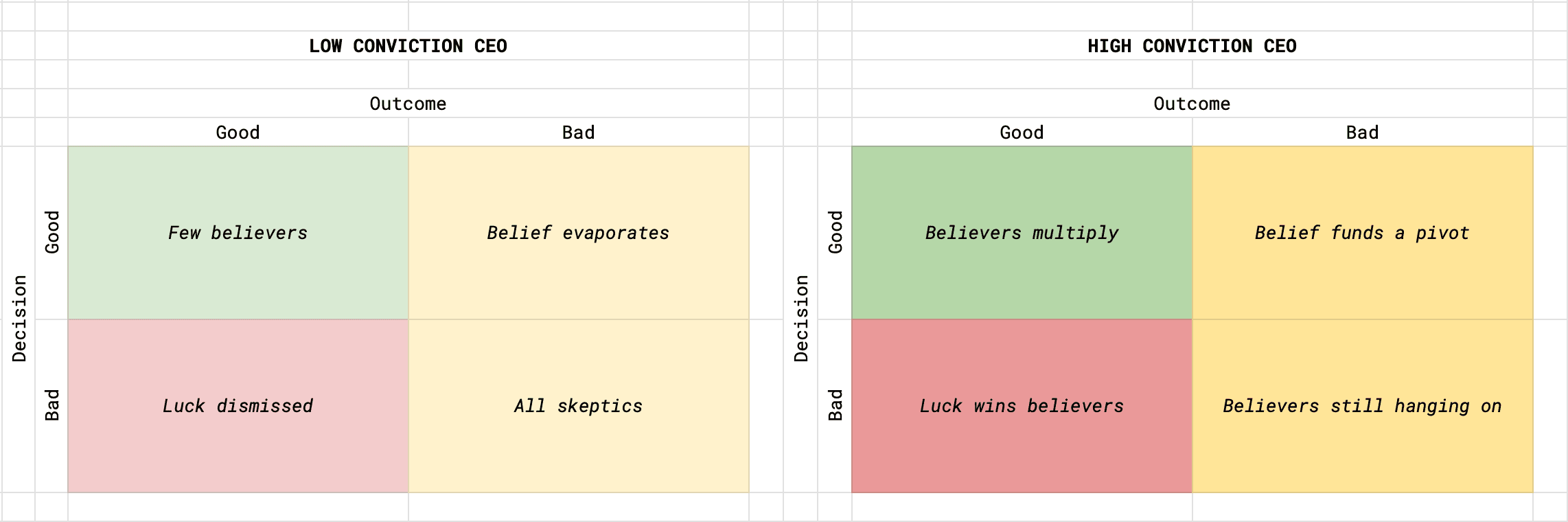Select the Outcome header under Low Conviction CEO
1568x522 pixels.
(x=408, y=104)
